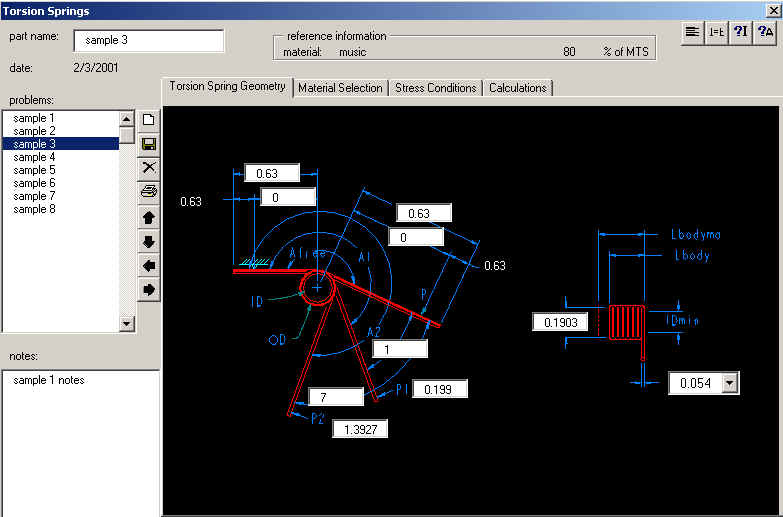Click the 1.3927 value field near P2
Viewport: 783px width, 517px height.
pos(358,428)
